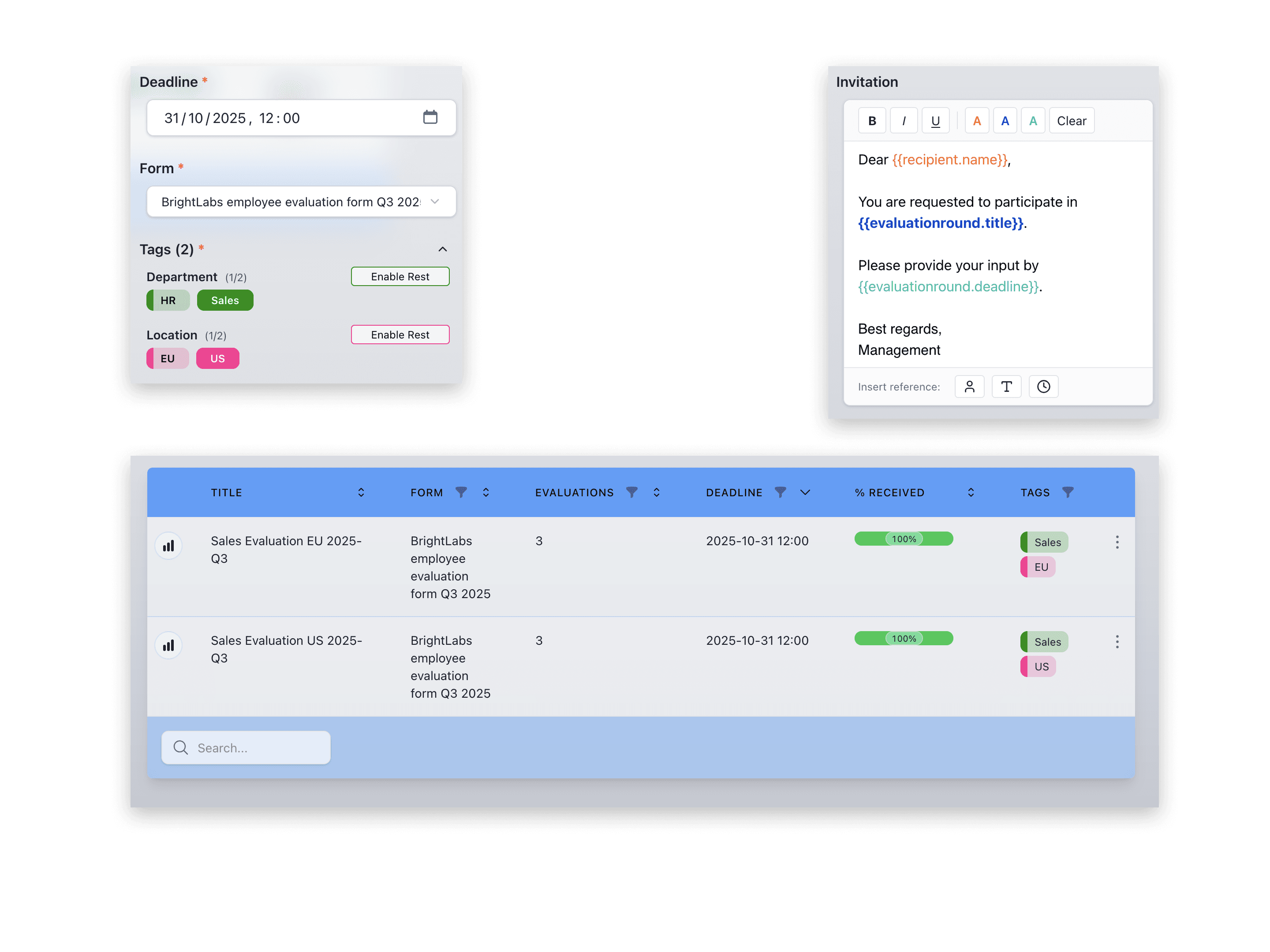Click the filter icon on the TAGS column
Screen dimensions: 1270x952
tap(1068, 492)
